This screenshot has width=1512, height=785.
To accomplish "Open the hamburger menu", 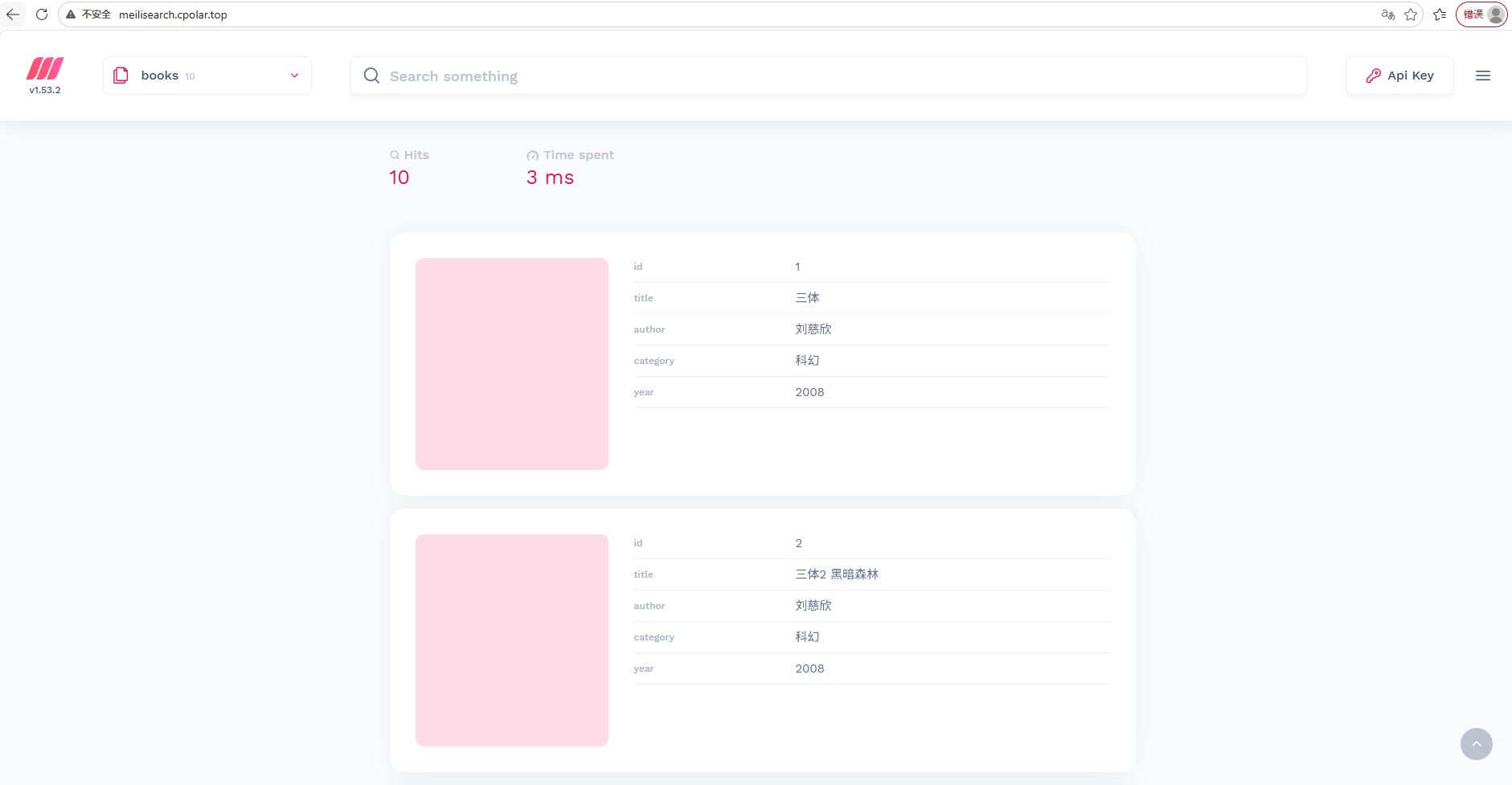I will [1483, 76].
